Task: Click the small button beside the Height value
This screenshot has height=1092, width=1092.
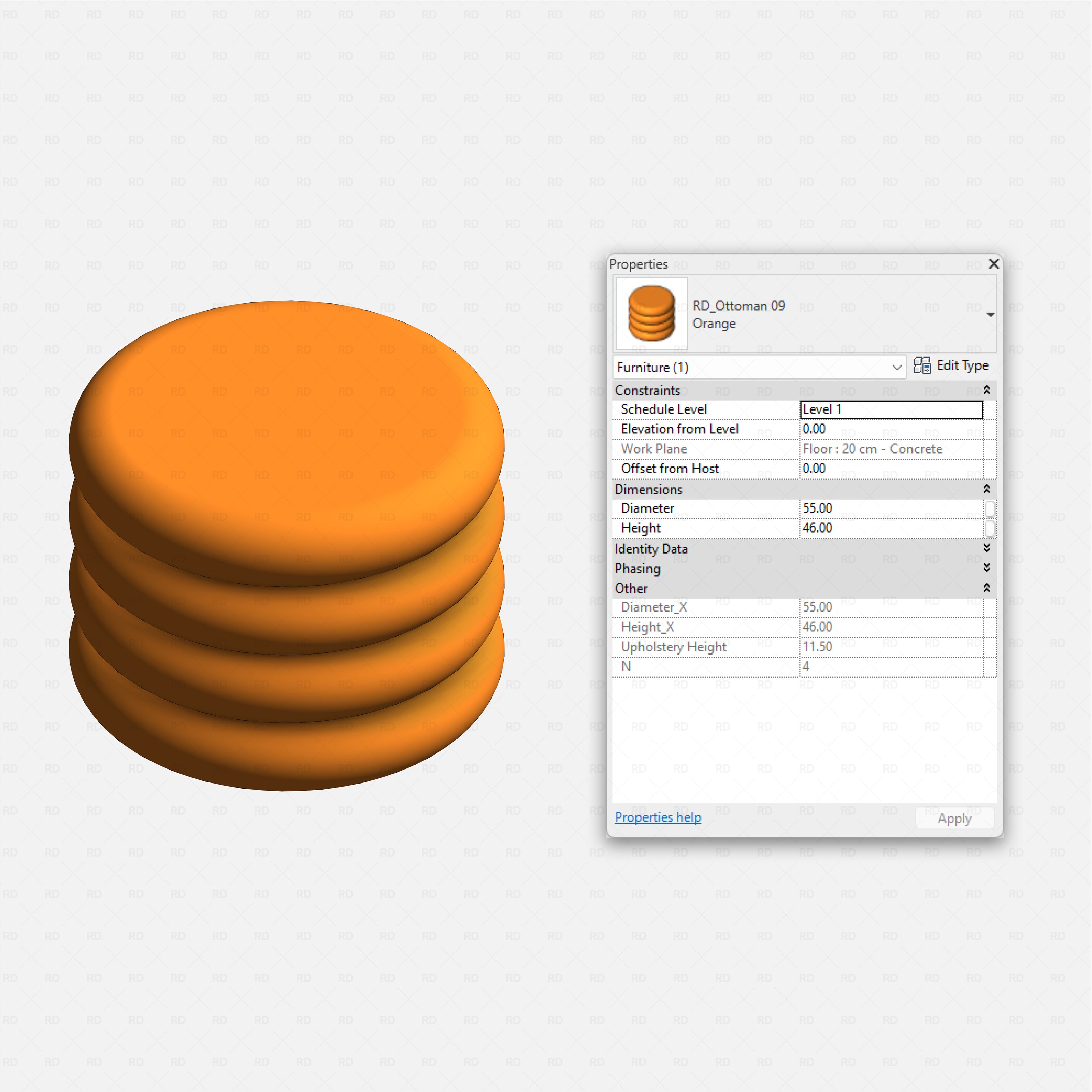Action: (990, 528)
